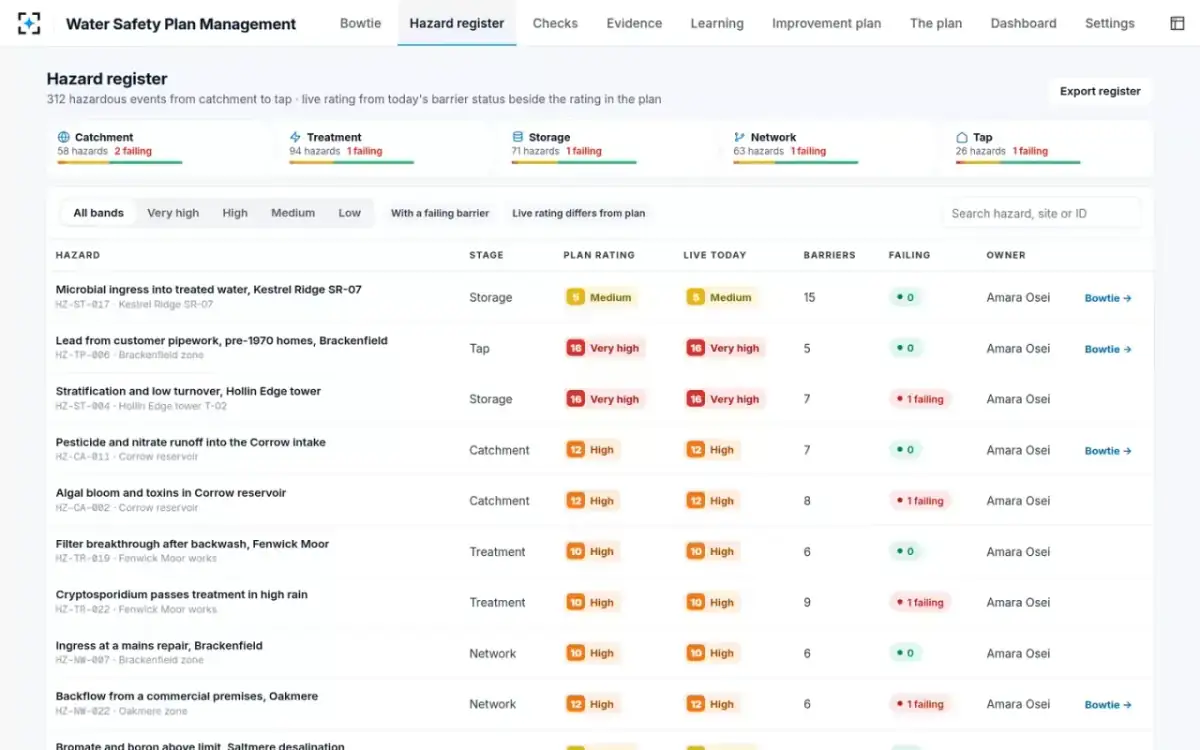Click the Export register button
Viewport: 1200px width, 750px height.
click(1100, 91)
